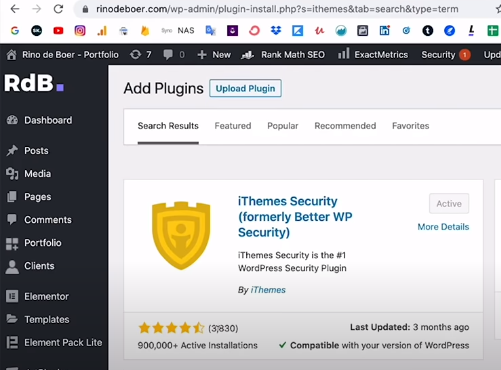Click the Active button for iThemes Security
The height and width of the screenshot is (370, 501).
(449, 203)
